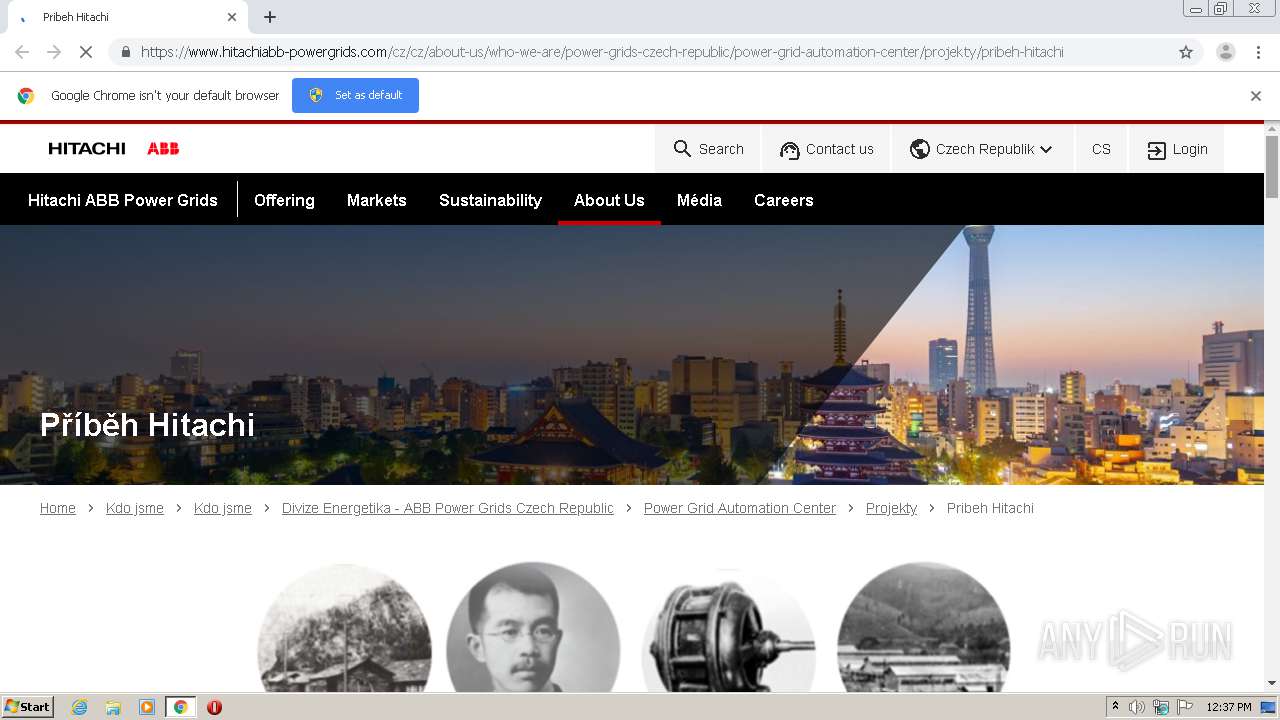Open the founder portrait thumbnail
The width and height of the screenshot is (1280, 720).
point(533,627)
